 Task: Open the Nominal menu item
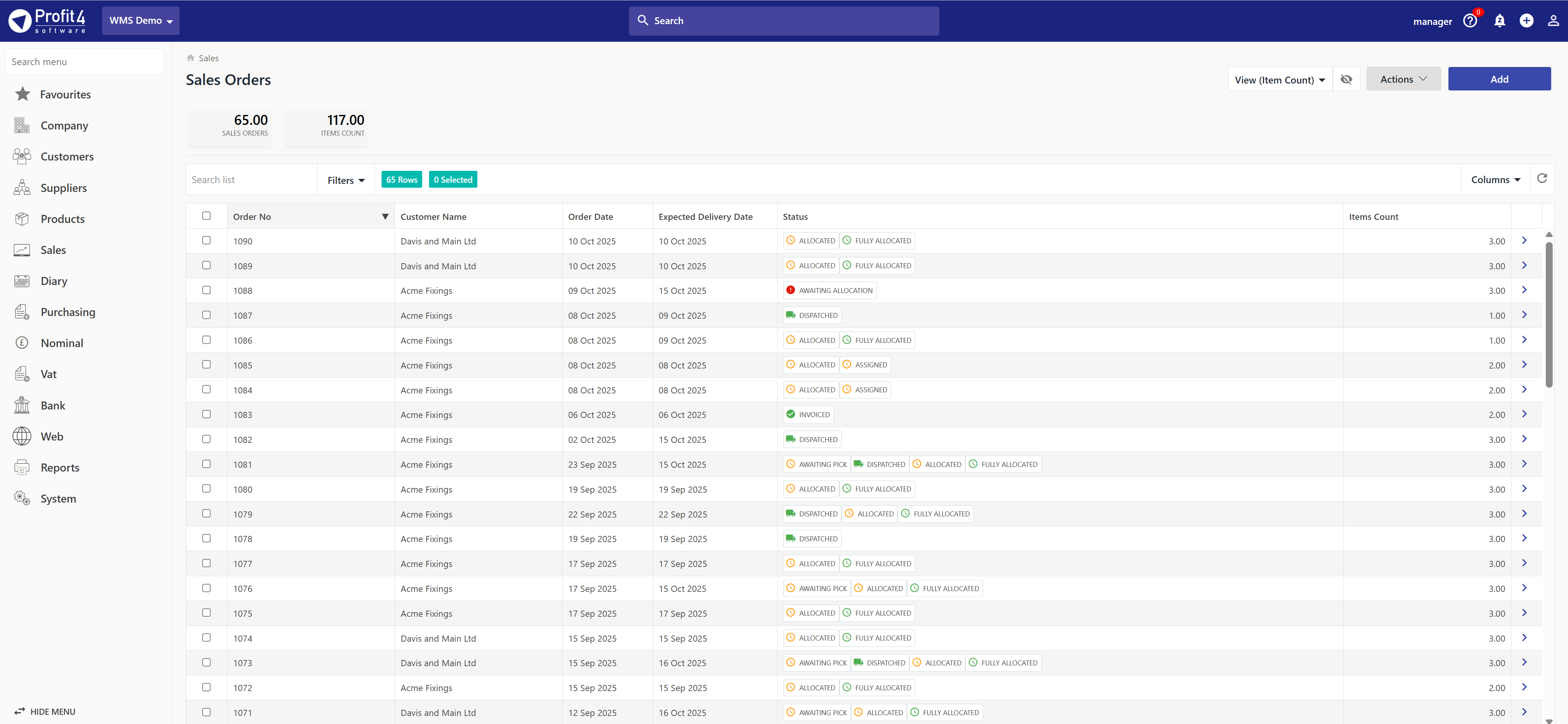(61, 342)
